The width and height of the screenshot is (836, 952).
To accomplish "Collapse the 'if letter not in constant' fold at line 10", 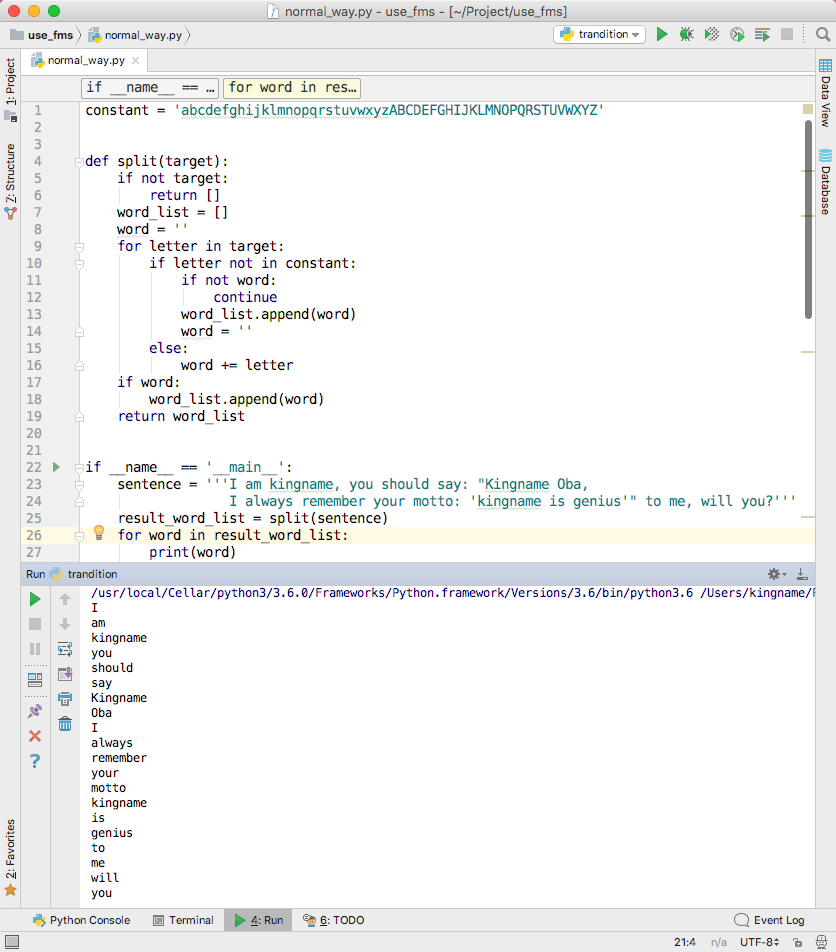I will pos(79,264).
